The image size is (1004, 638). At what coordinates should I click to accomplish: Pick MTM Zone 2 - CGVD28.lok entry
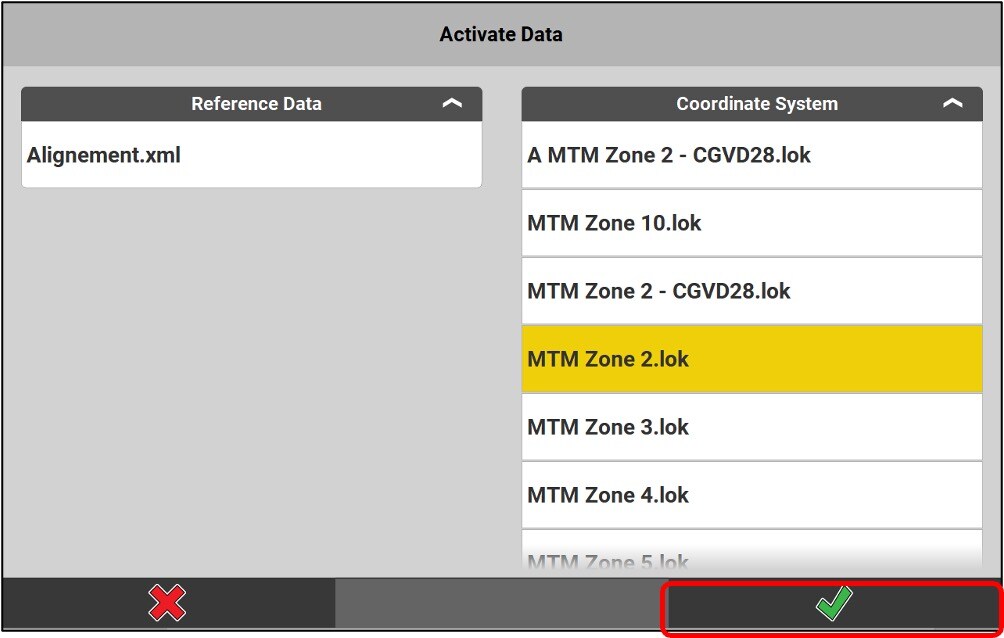tap(659, 291)
